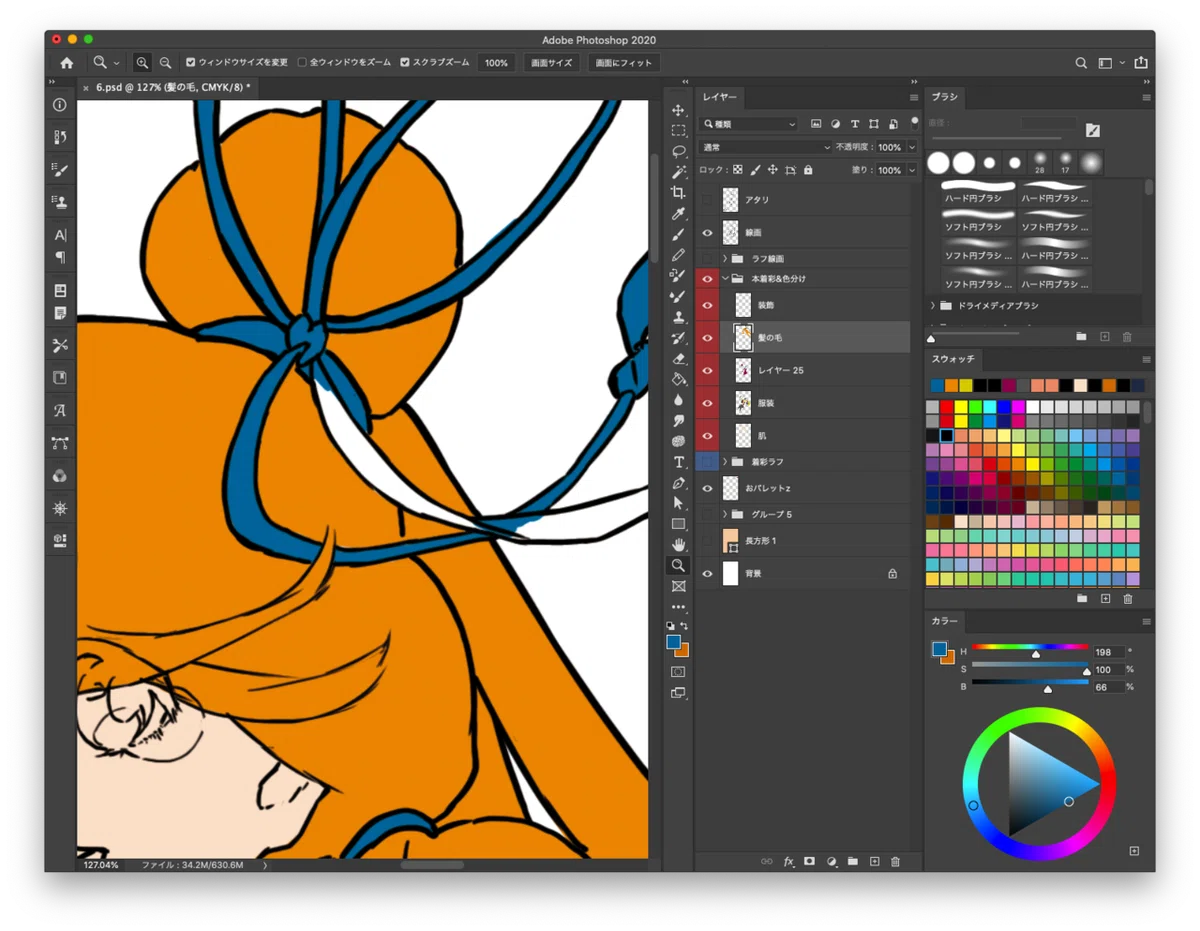Select the Zoom magnifier tool

point(678,566)
